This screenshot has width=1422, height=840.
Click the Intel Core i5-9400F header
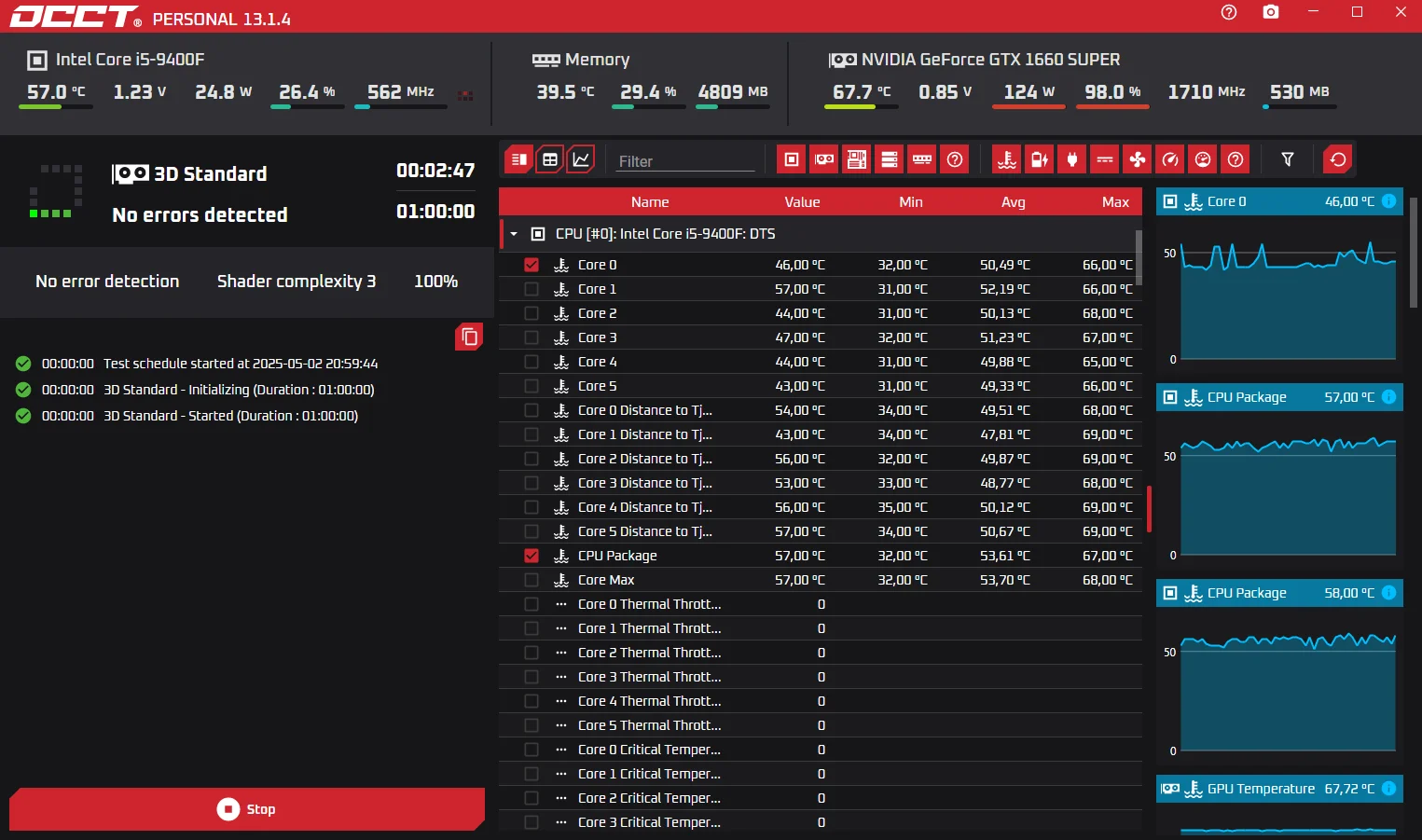coord(116,60)
